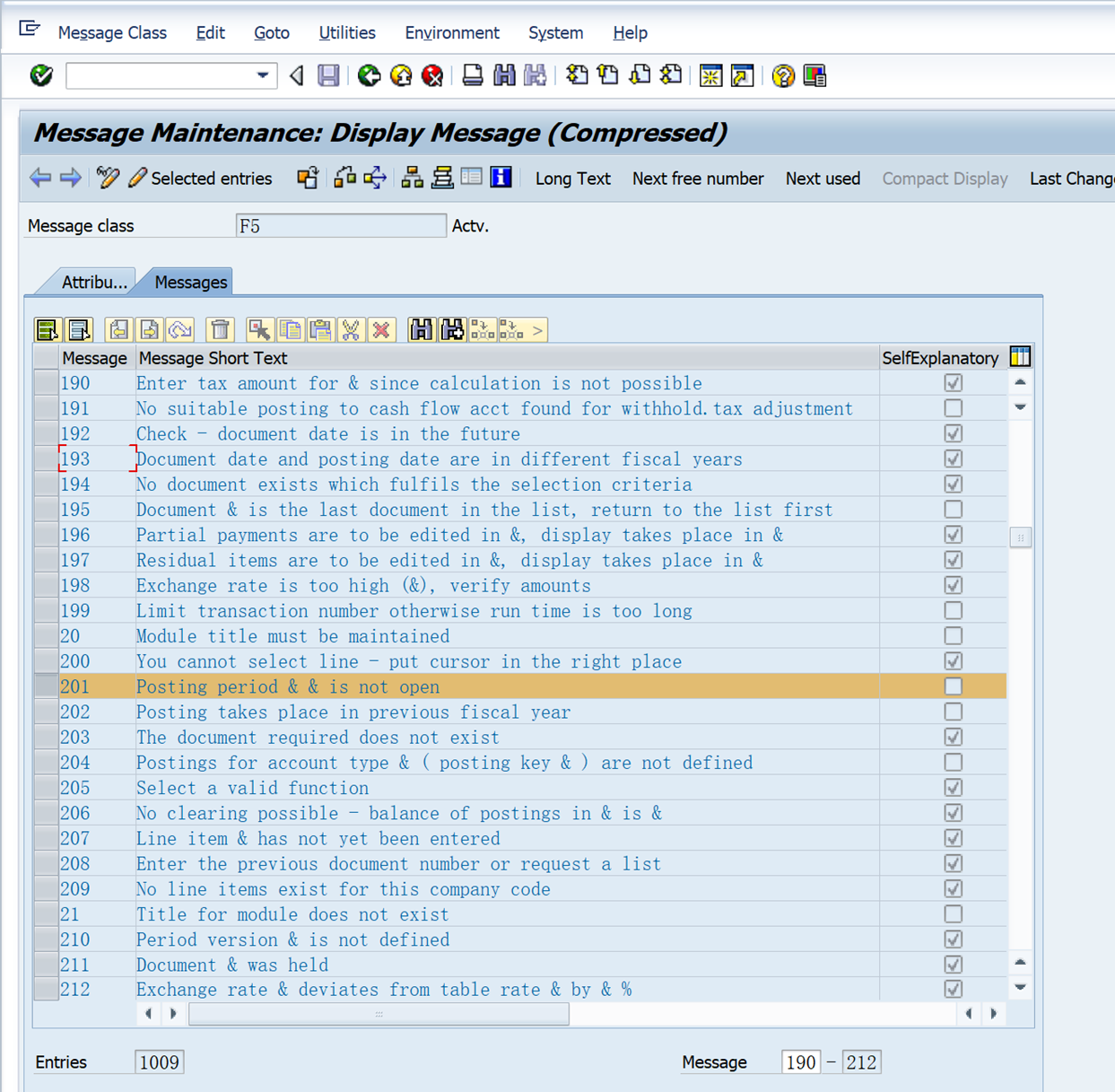
Task: Click message text 'Posting period & & is not open'
Action: [288, 686]
